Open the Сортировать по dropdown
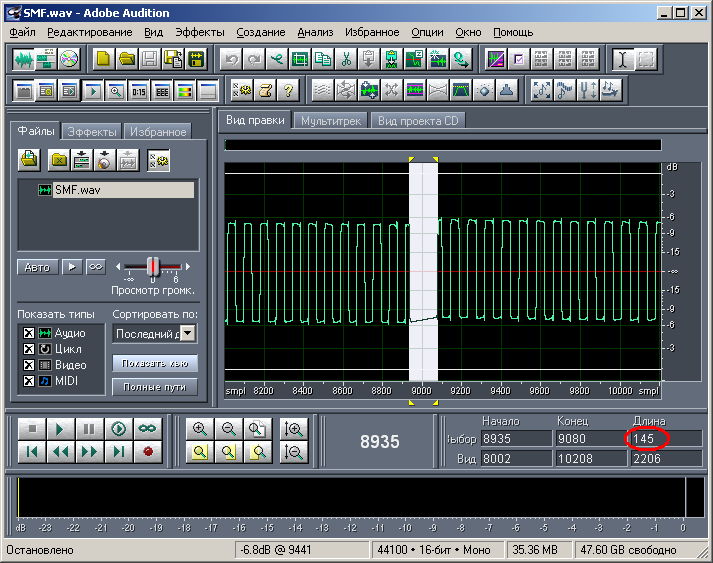The height and width of the screenshot is (563, 713). pos(188,333)
